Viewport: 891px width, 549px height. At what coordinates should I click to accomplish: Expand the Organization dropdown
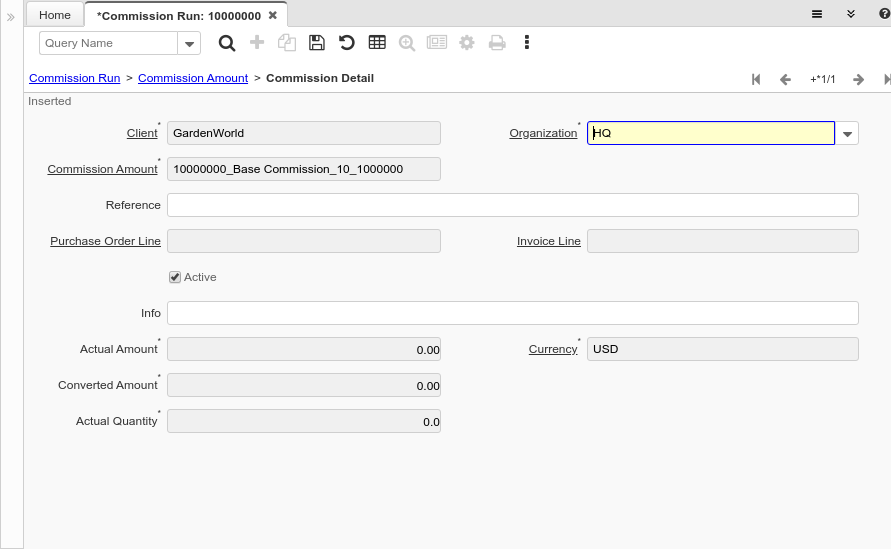point(847,133)
